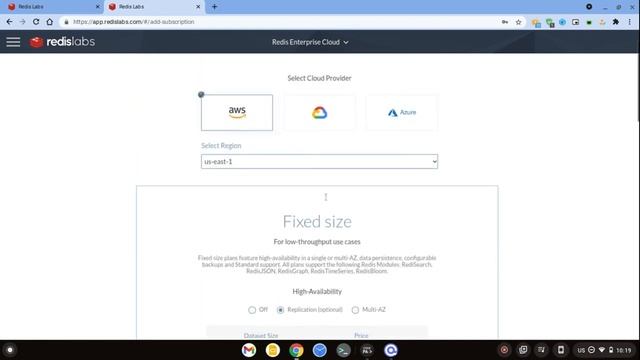Go forward in browser history
Viewport: 640px width, 360px height.
[22, 22]
